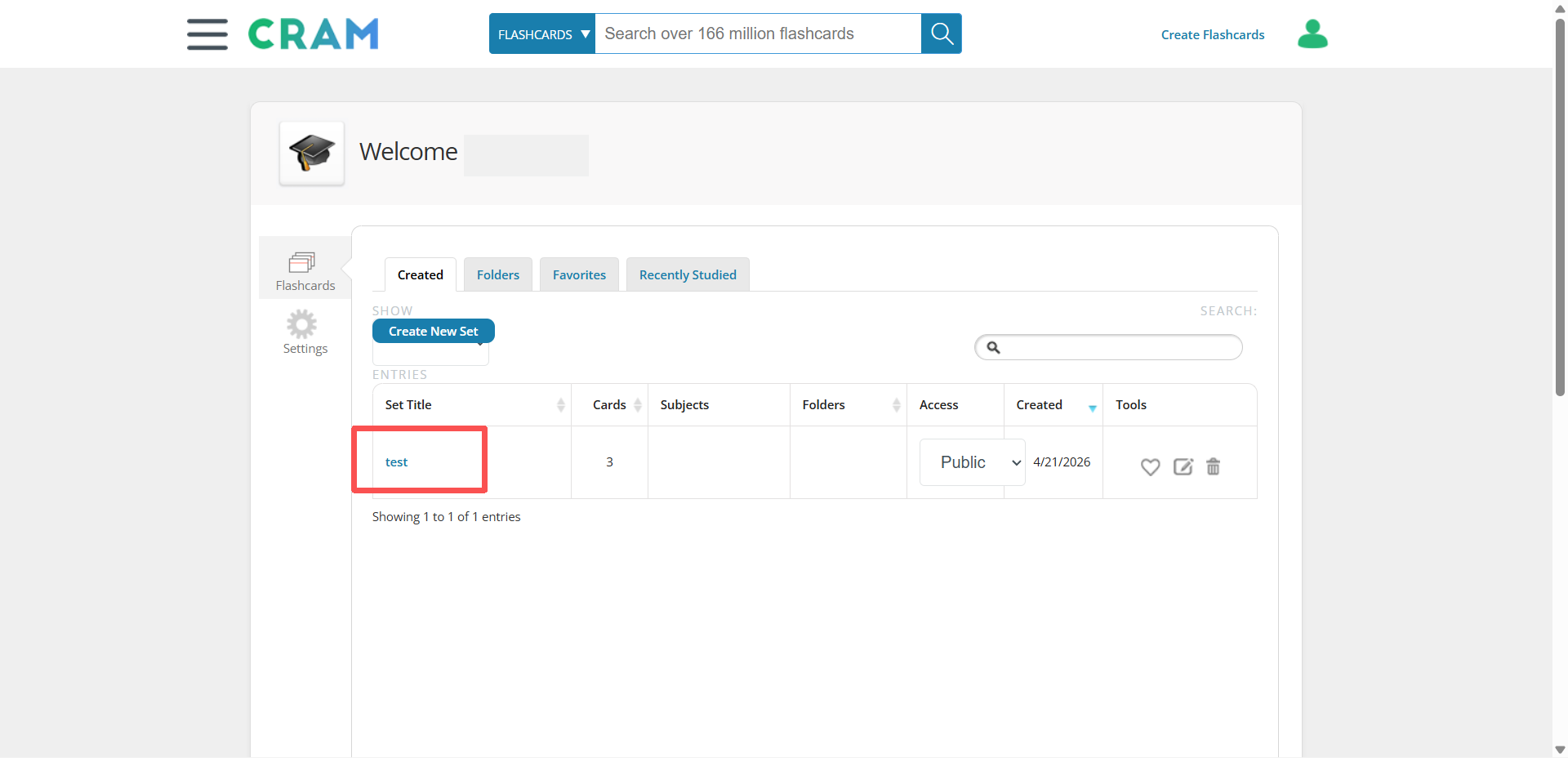Switch to the Favorites tab
The image size is (1568, 758).
click(579, 274)
